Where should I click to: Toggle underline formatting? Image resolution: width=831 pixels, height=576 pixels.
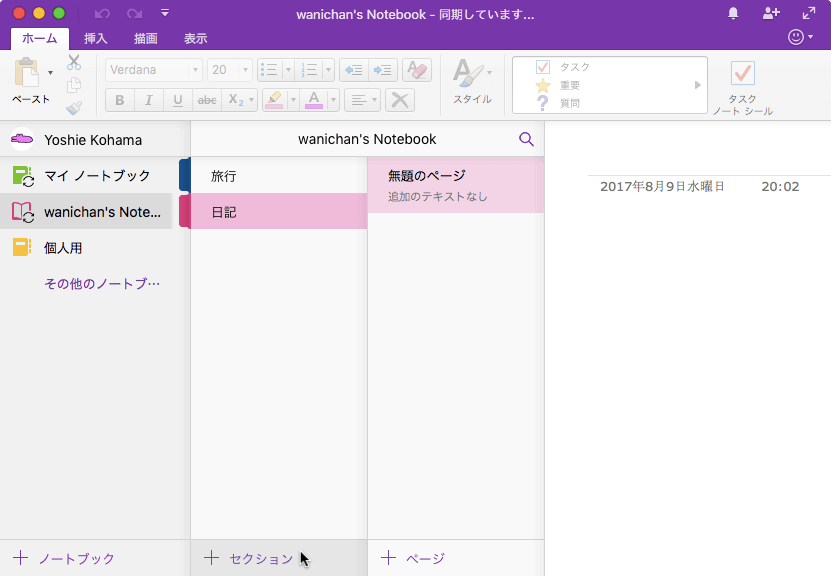click(x=178, y=100)
